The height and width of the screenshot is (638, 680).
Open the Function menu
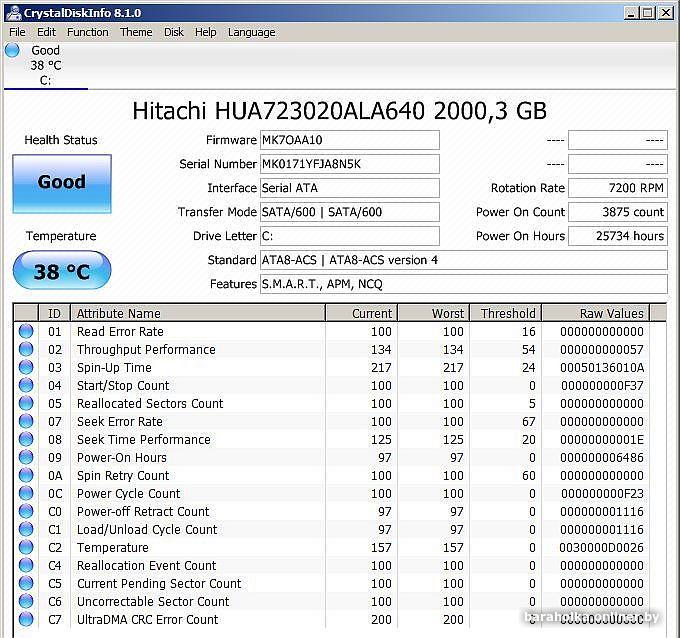(88, 32)
